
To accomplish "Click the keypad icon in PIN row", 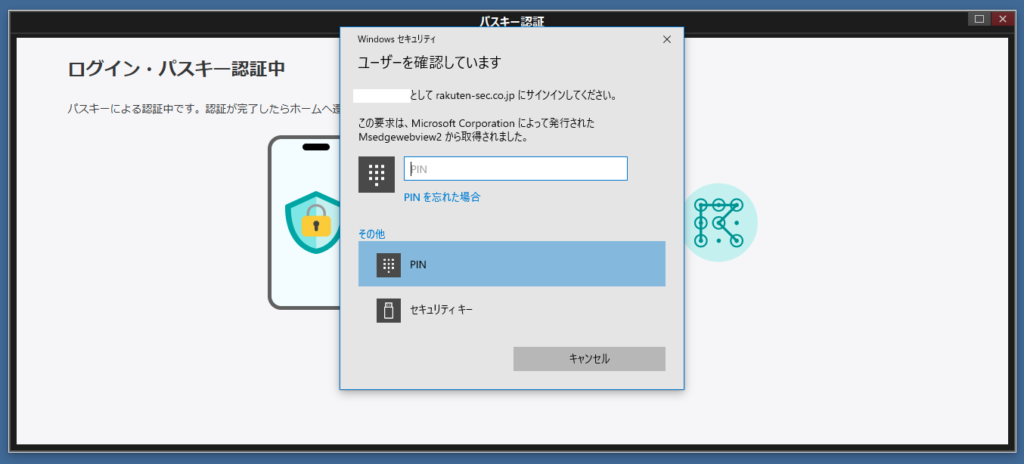I will coord(389,265).
